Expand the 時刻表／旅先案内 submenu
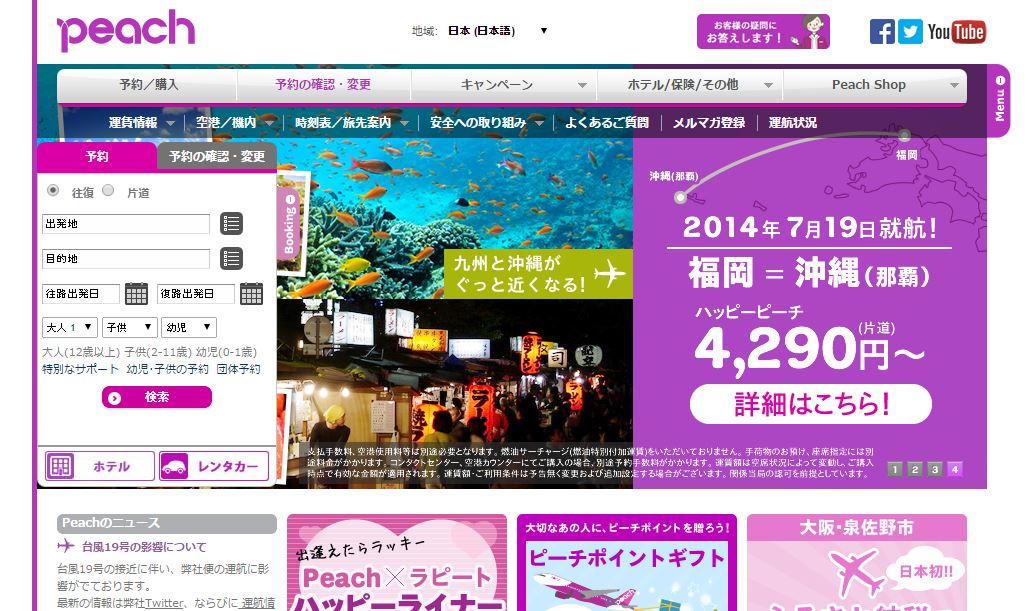Viewport: 1035px width, 611px height. point(352,123)
